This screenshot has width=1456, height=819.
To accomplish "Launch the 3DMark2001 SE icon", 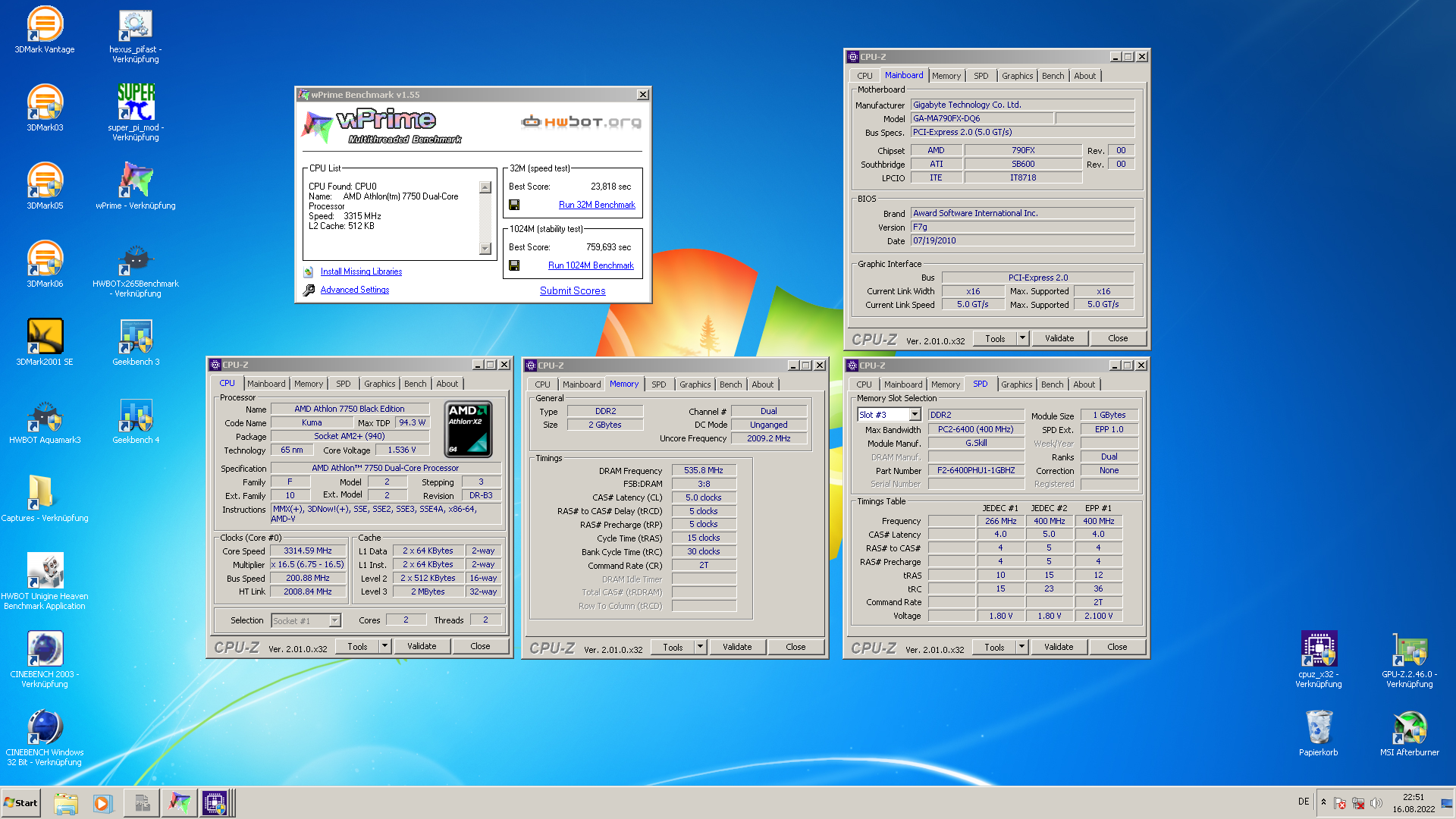I will point(45,342).
